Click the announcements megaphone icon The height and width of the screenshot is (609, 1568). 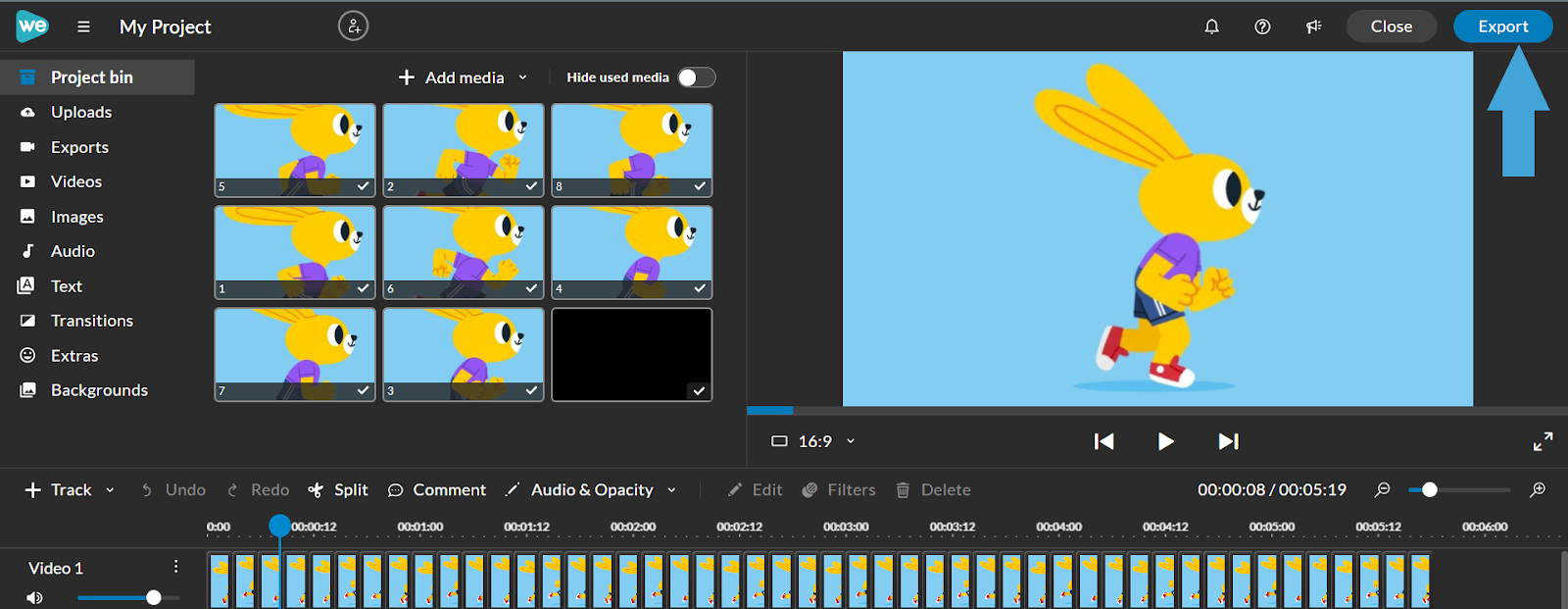pos(1313,26)
